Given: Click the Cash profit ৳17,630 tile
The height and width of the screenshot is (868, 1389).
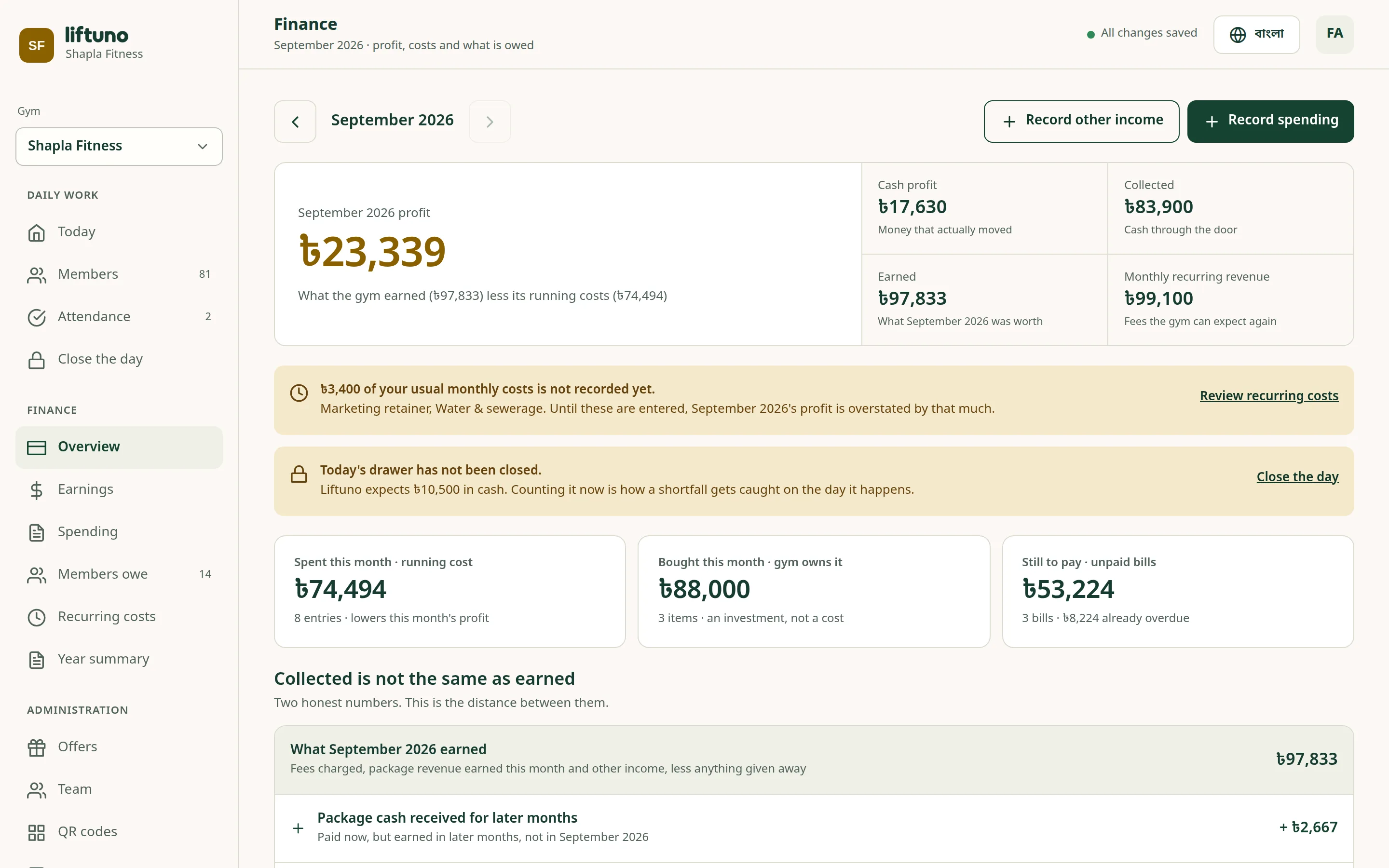Looking at the screenshot, I should click(984, 208).
